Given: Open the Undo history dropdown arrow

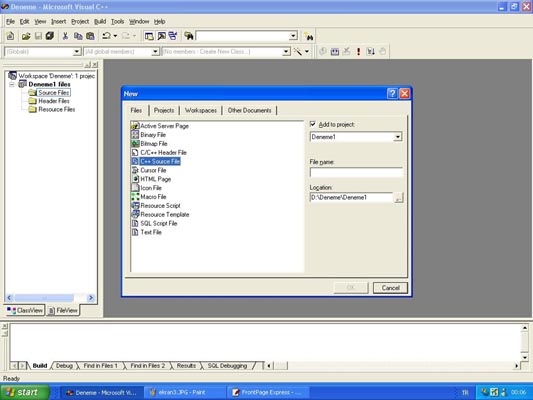Looking at the screenshot, I should [116, 36].
